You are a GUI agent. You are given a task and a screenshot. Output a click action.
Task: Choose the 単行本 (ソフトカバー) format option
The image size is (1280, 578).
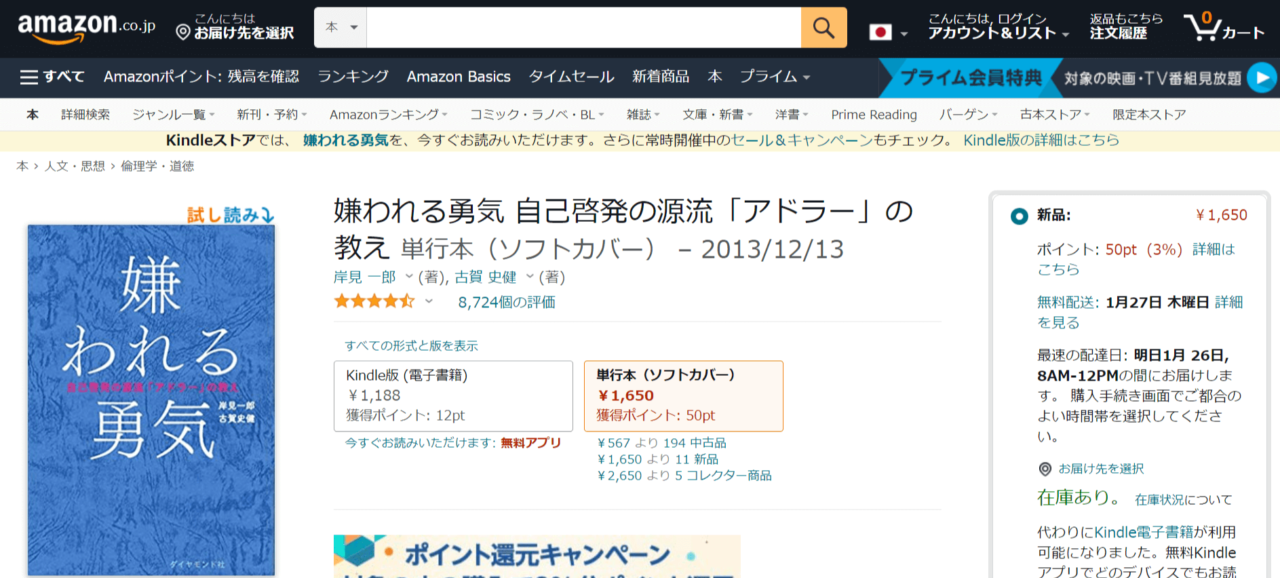(x=683, y=395)
